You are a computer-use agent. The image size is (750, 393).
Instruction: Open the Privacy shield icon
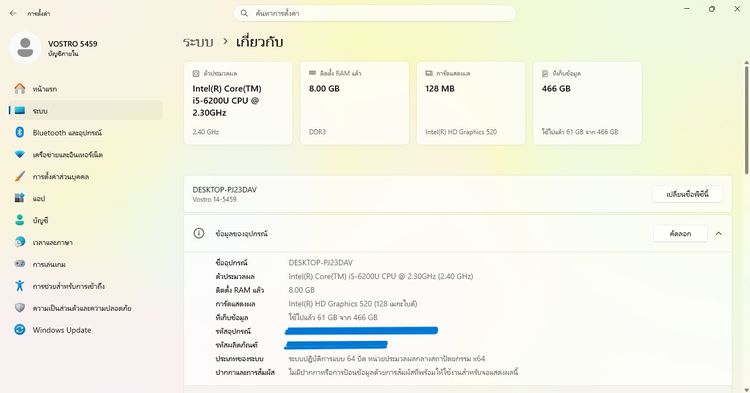(x=20, y=308)
